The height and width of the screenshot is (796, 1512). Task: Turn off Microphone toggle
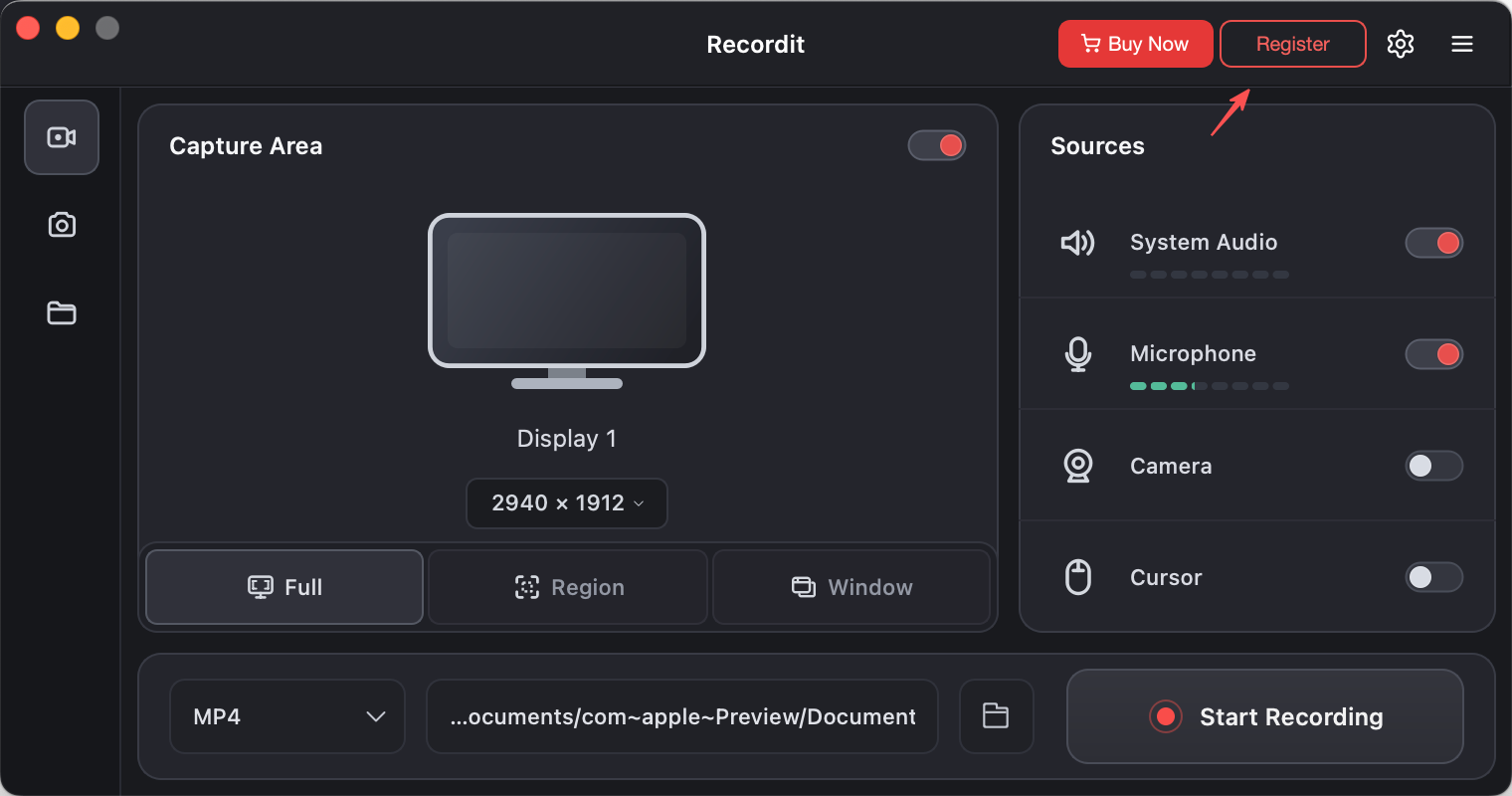point(1433,354)
